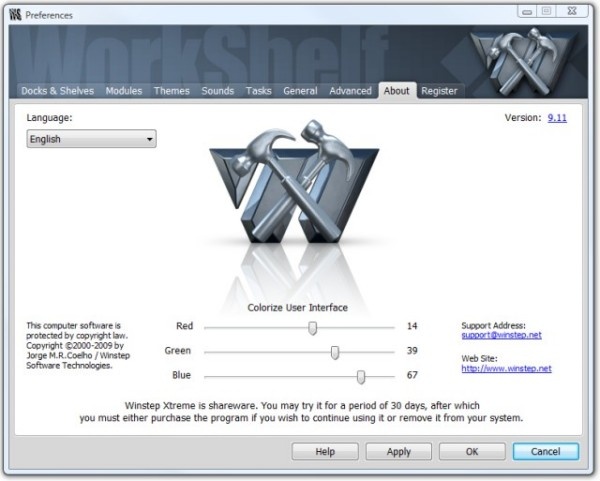Click the Green color slider handle
Viewport: 600px width, 481px height.
(335, 352)
